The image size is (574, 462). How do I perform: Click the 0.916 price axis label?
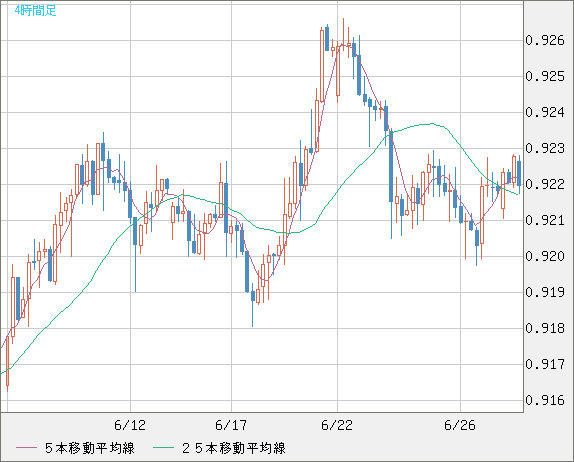tap(545, 400)
